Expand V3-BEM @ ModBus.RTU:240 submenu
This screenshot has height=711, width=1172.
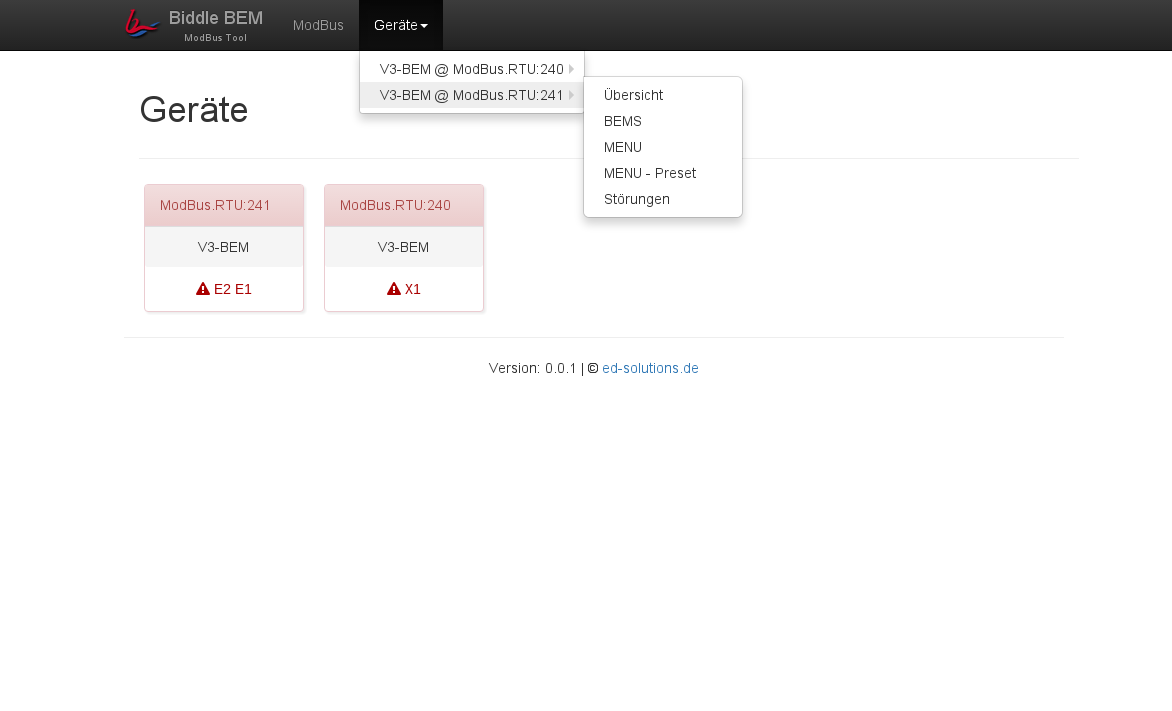click(x=472, y=69)
